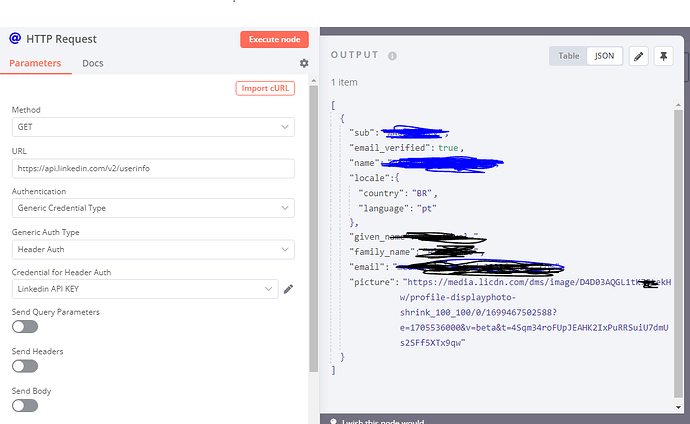Image resolution: width=690 pixels, height=424 pixels.
Task: Open the Docs tab
Action: pos(93,63)
